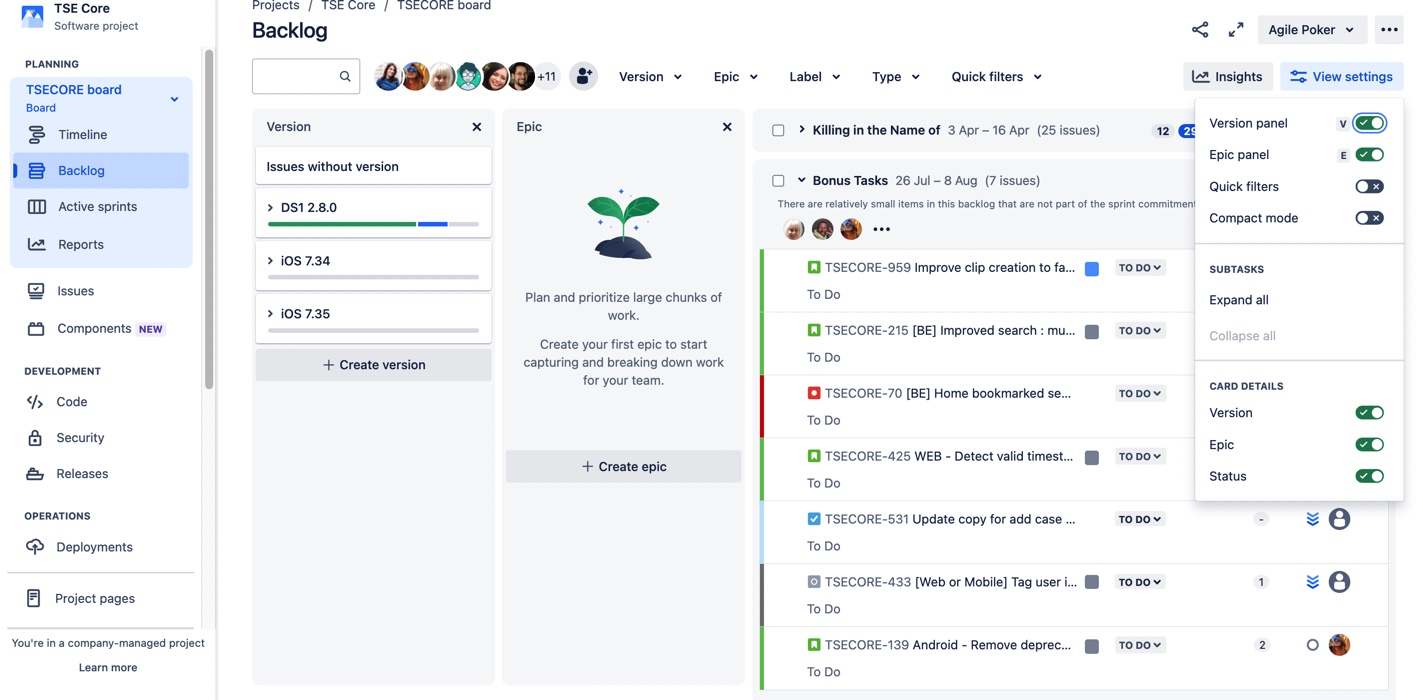Tick the Bonus Tasks sprint checkbox
This screenshot has width=1423, height=700.
pos(778,181)
